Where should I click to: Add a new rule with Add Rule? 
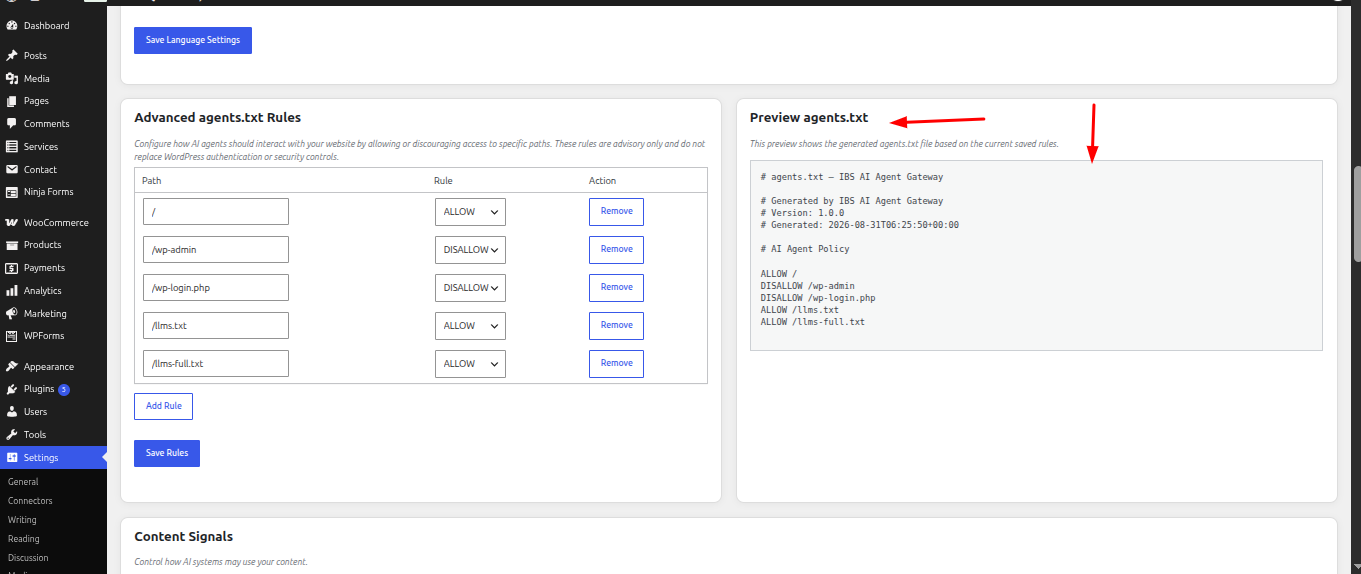pyautogui.click(x=163, y=406)
